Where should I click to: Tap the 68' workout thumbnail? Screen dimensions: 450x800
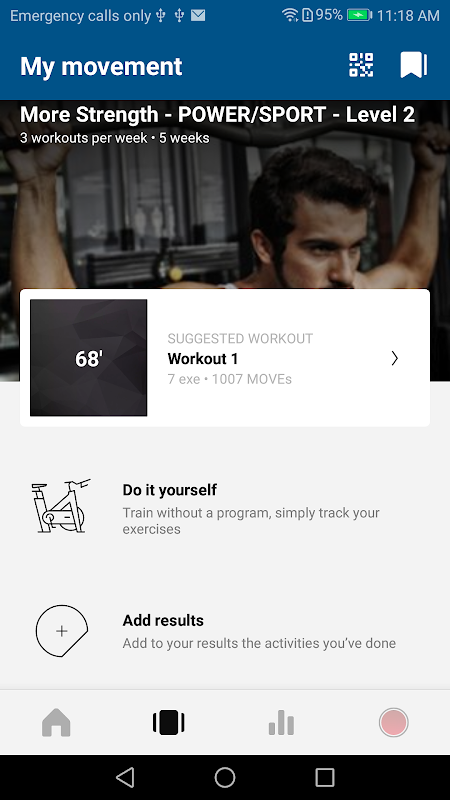click(x=89, y=358)
